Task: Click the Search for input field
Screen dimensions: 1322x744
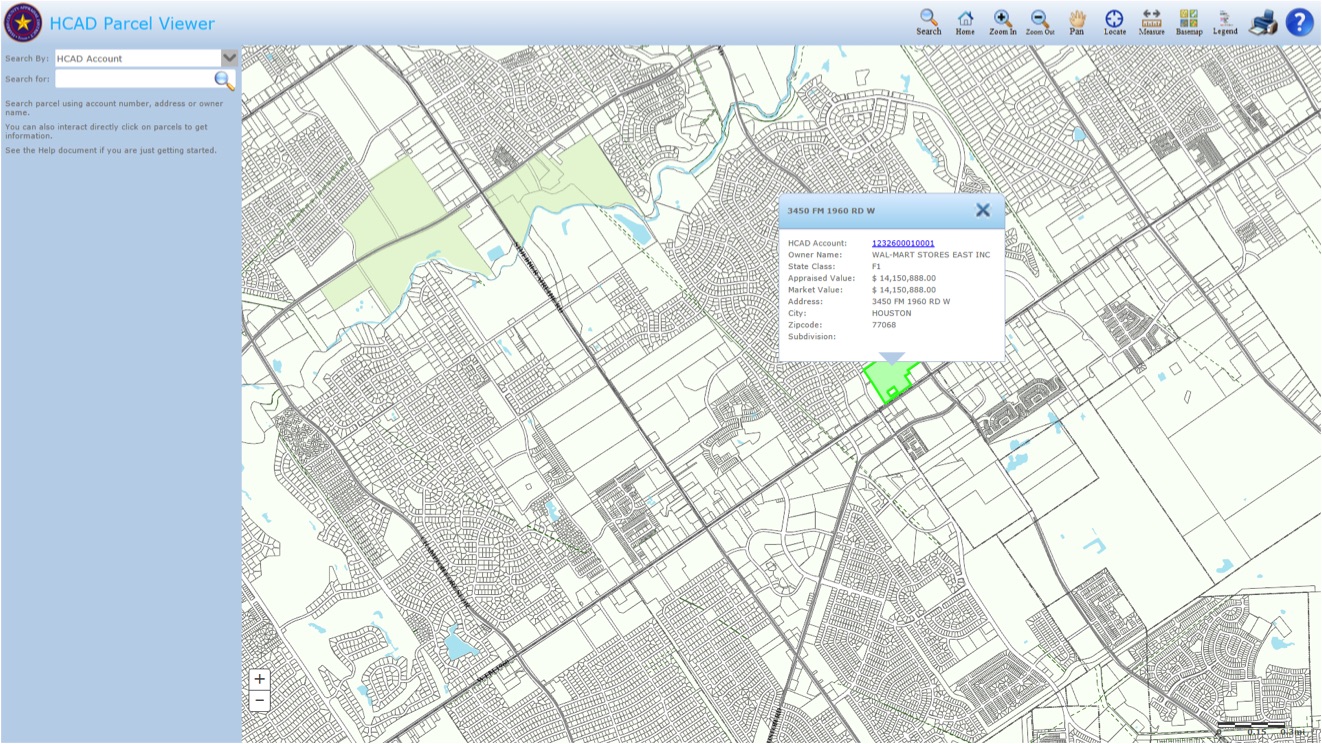Action: pyautogui.click(x=134, y=79)
